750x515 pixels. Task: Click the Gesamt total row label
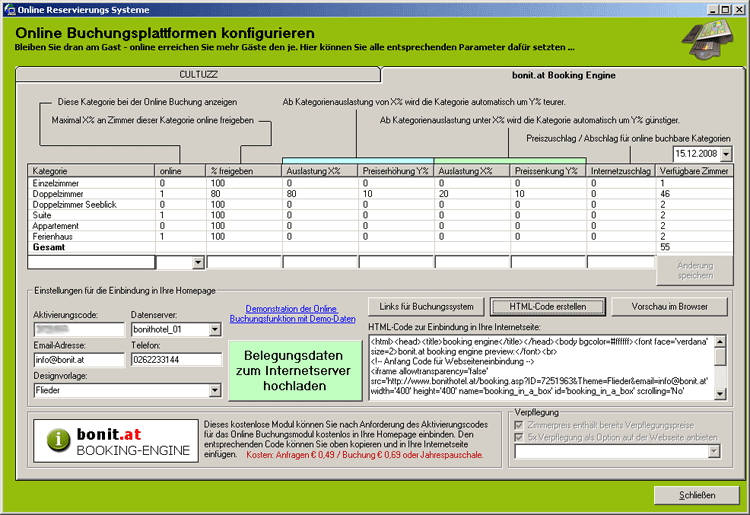point(49,247)
